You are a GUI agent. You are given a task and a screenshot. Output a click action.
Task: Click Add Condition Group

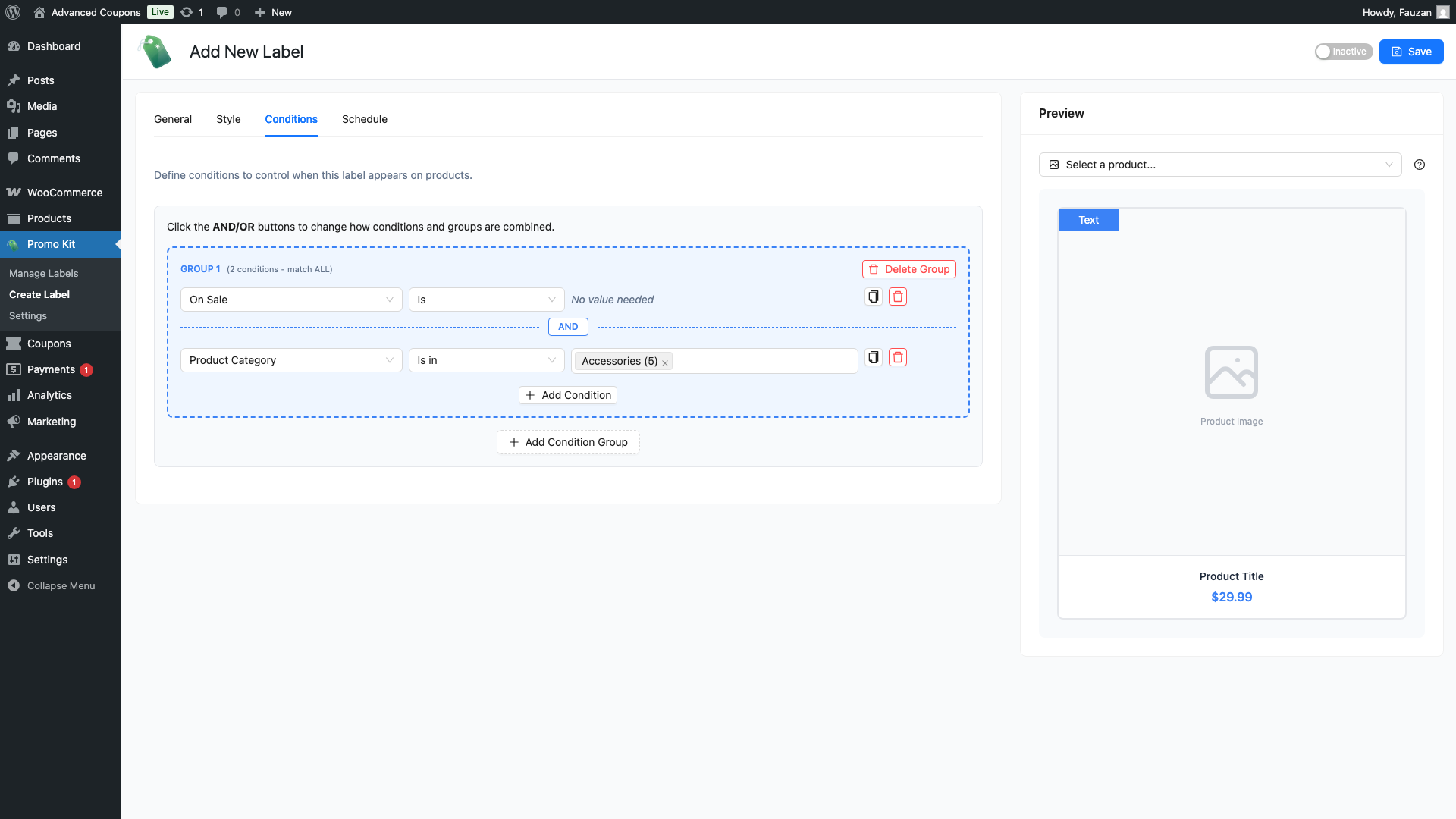(567, 442)
